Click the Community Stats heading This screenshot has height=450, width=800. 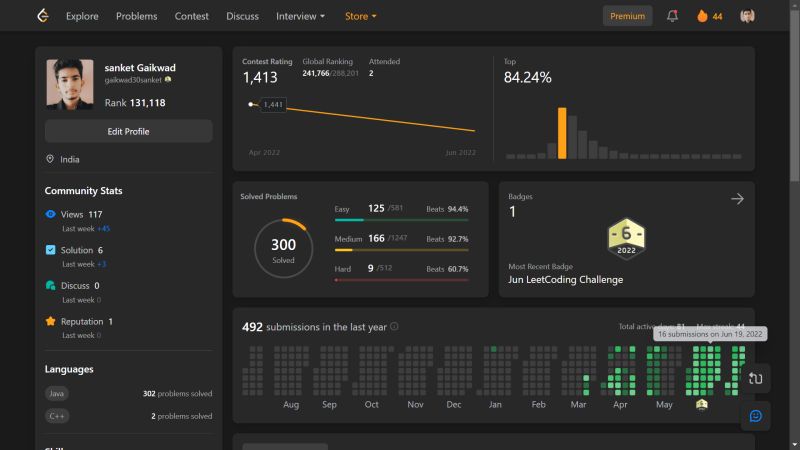[x=84, y=191]
